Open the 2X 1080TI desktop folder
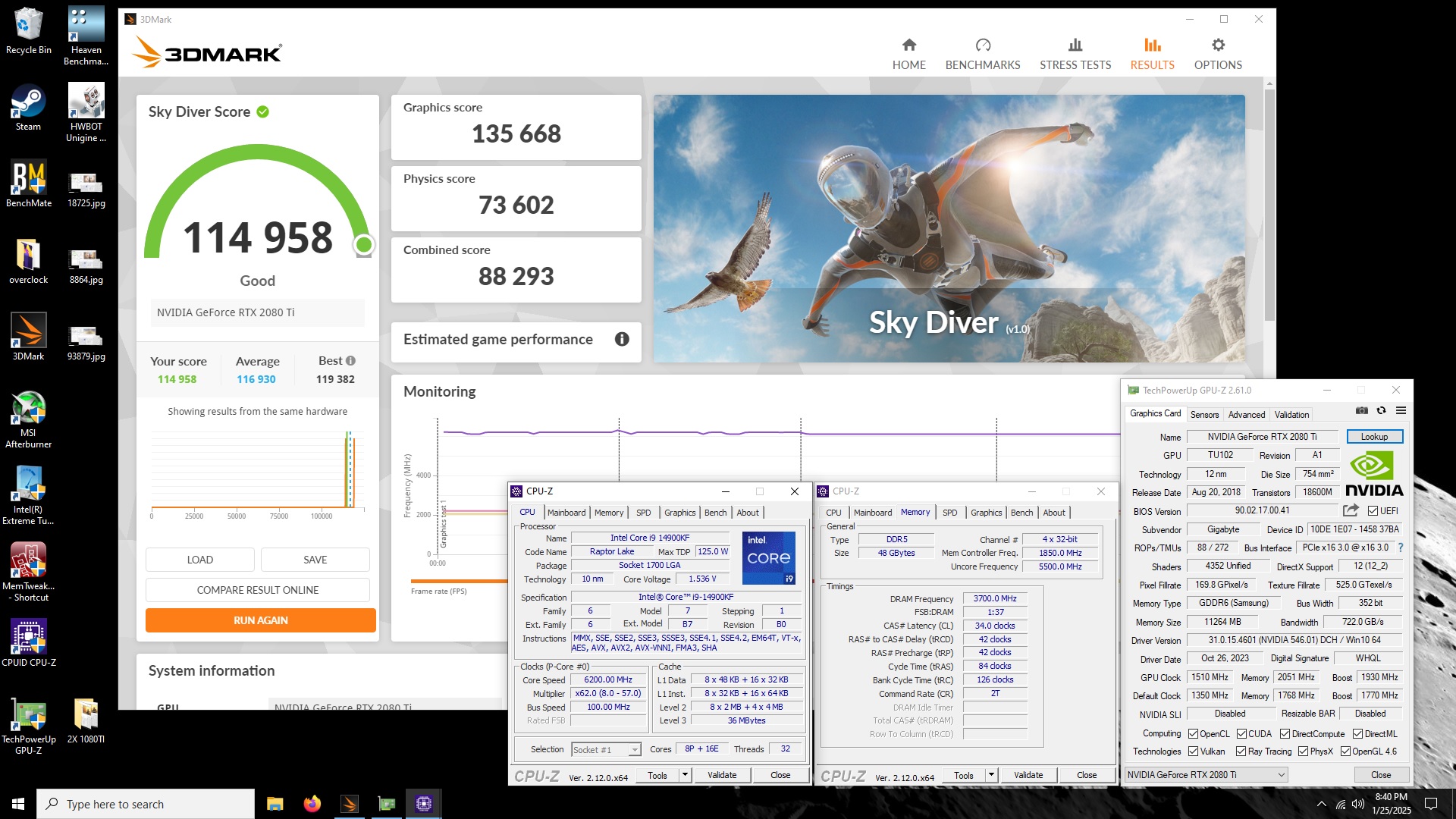The height and width of the screenshot is (819, 1456). [86, 720]
